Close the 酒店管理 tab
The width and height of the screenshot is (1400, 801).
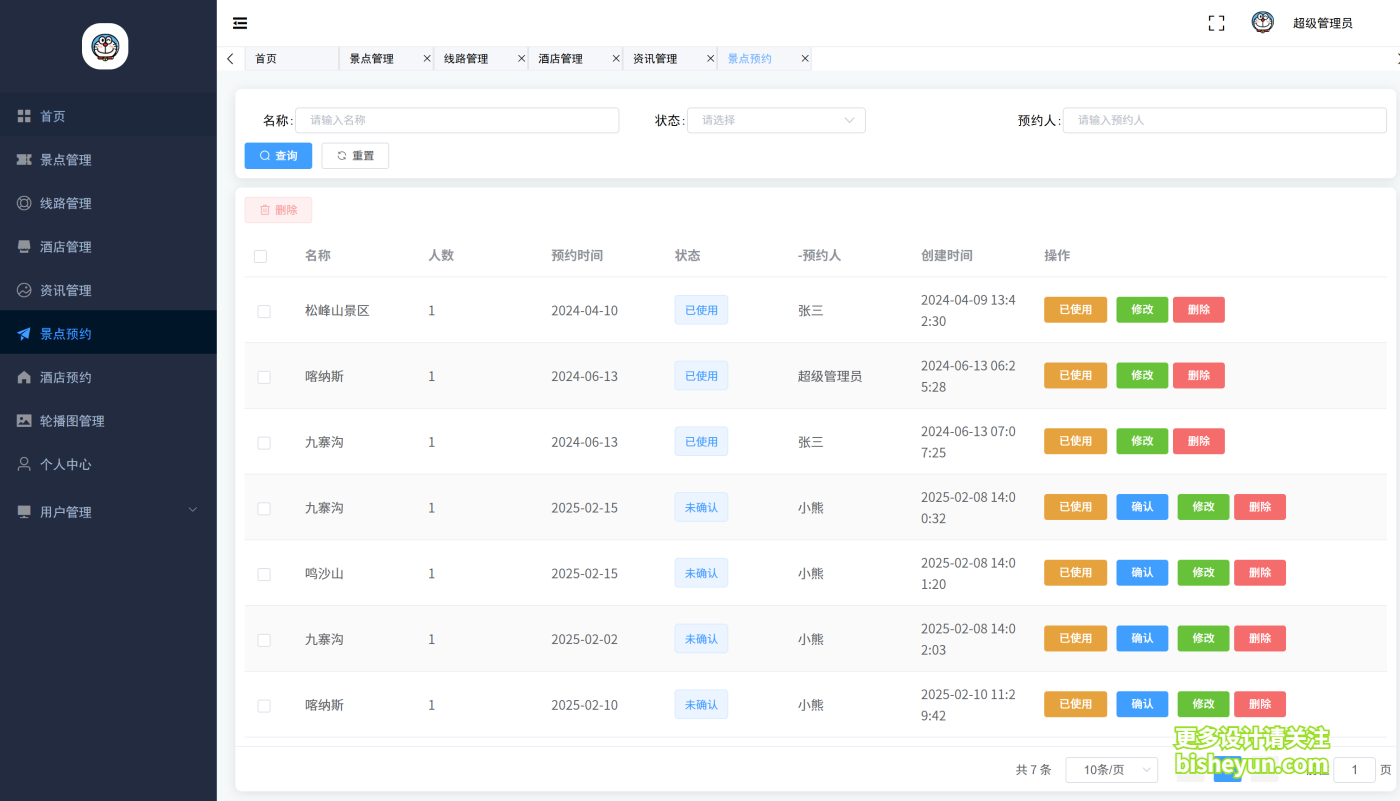pos(616,59)
